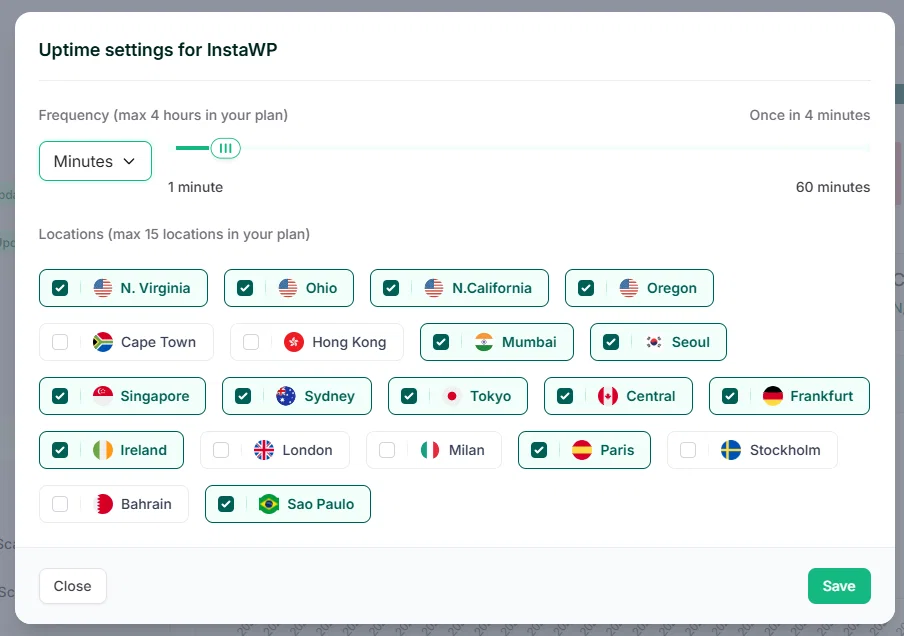Click the US flag icon beside Ohio
The image size is (904, 636).
[288, 288]
